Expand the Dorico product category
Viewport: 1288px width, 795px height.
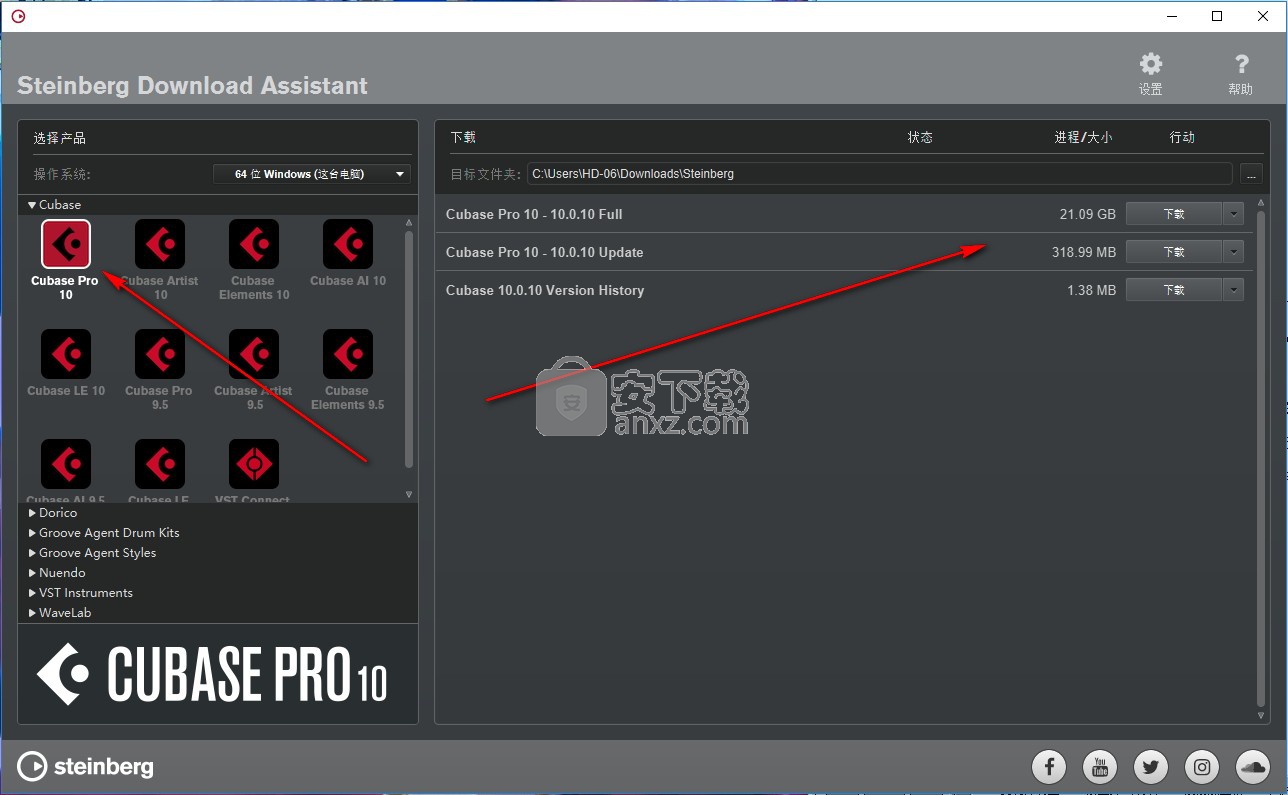coord(33,513)
